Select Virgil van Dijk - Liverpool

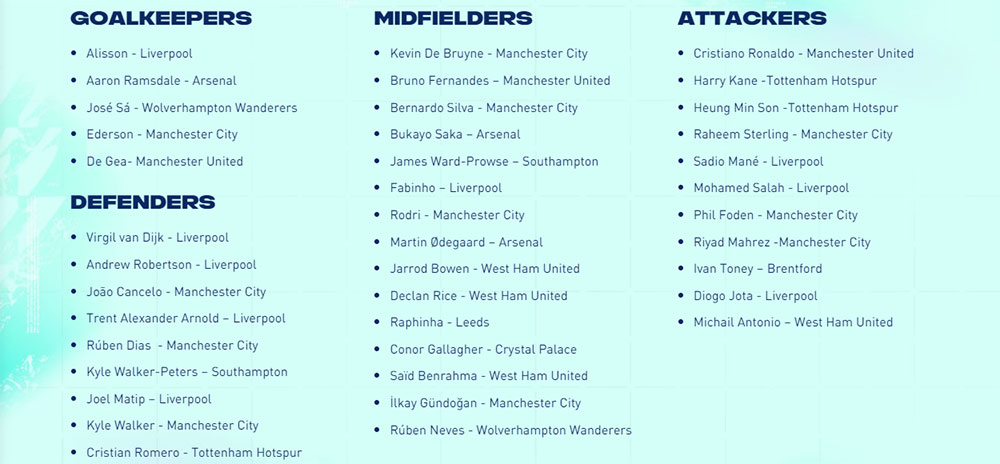(x=158, y=238)
